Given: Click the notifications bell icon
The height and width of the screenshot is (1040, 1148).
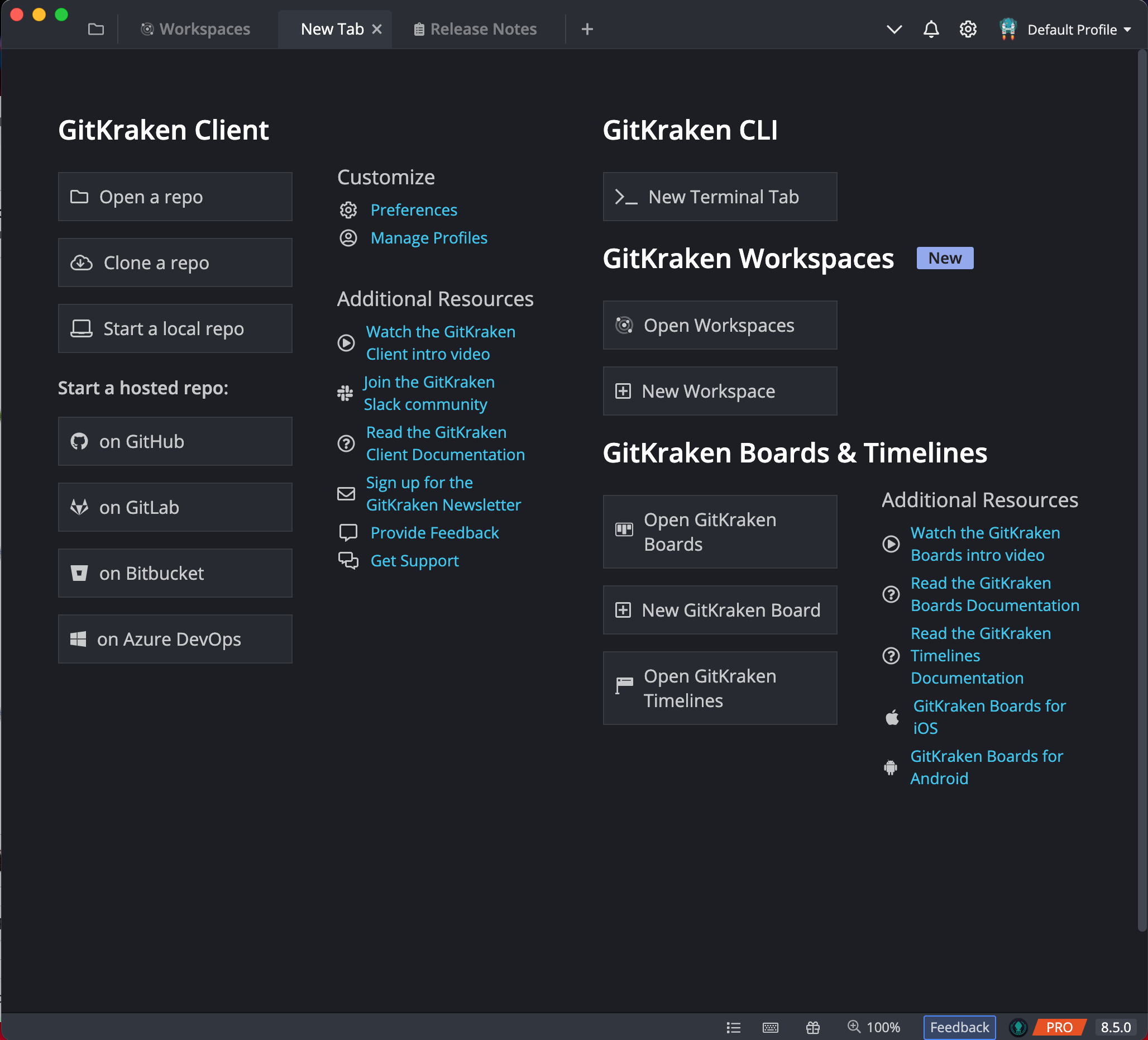Looking at the screenshot, I should (x=930, y=29).
